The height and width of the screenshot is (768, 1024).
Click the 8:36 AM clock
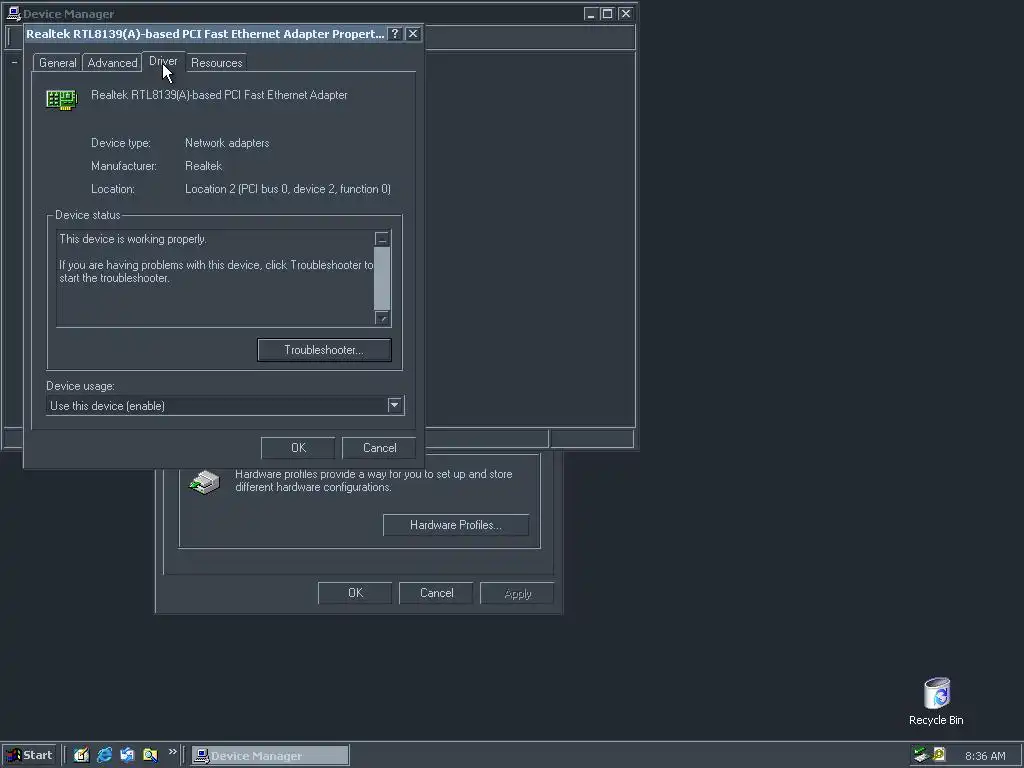tap(985, 756)
